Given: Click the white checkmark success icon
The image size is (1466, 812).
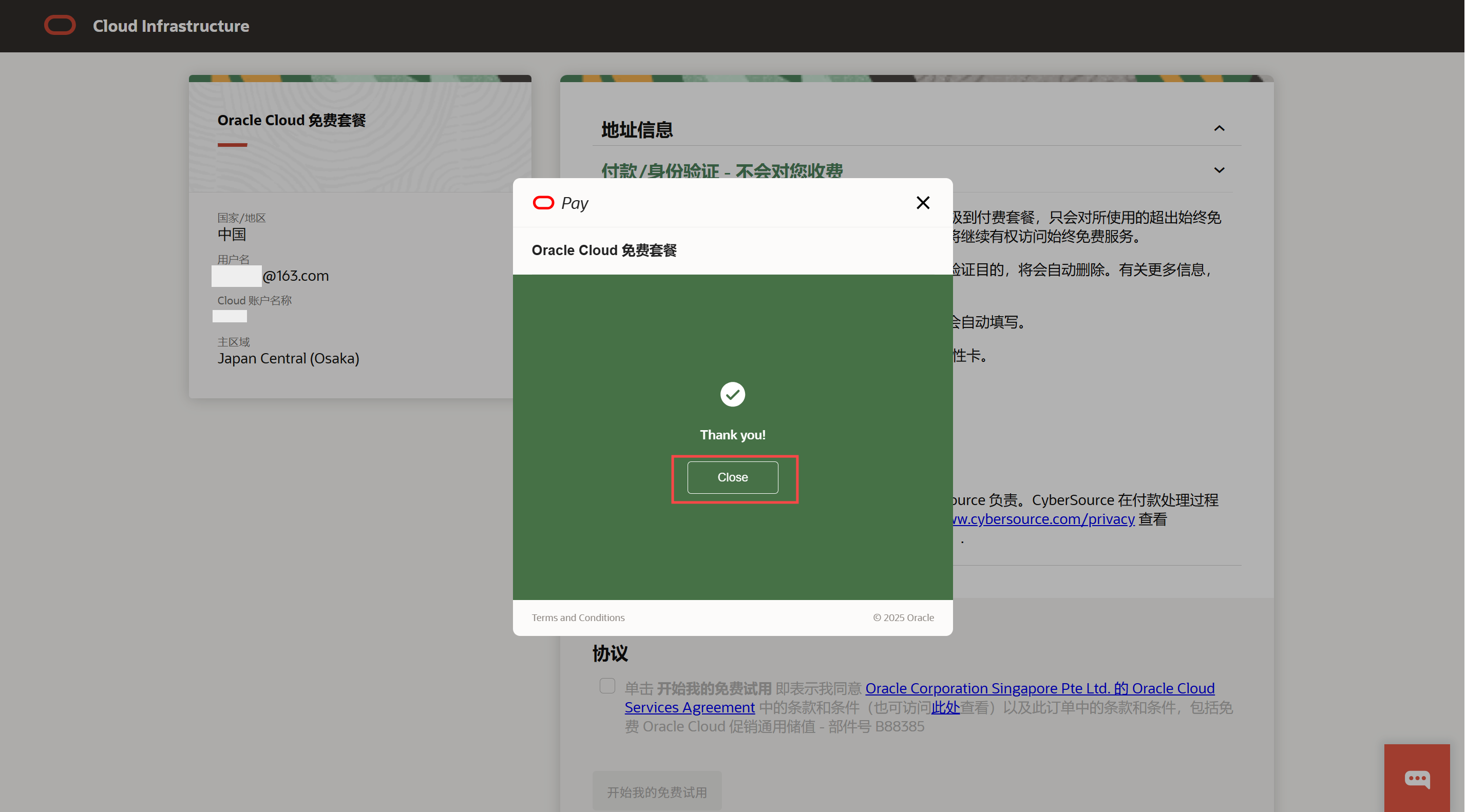Looking at the screenshot, I should [732, 394].
